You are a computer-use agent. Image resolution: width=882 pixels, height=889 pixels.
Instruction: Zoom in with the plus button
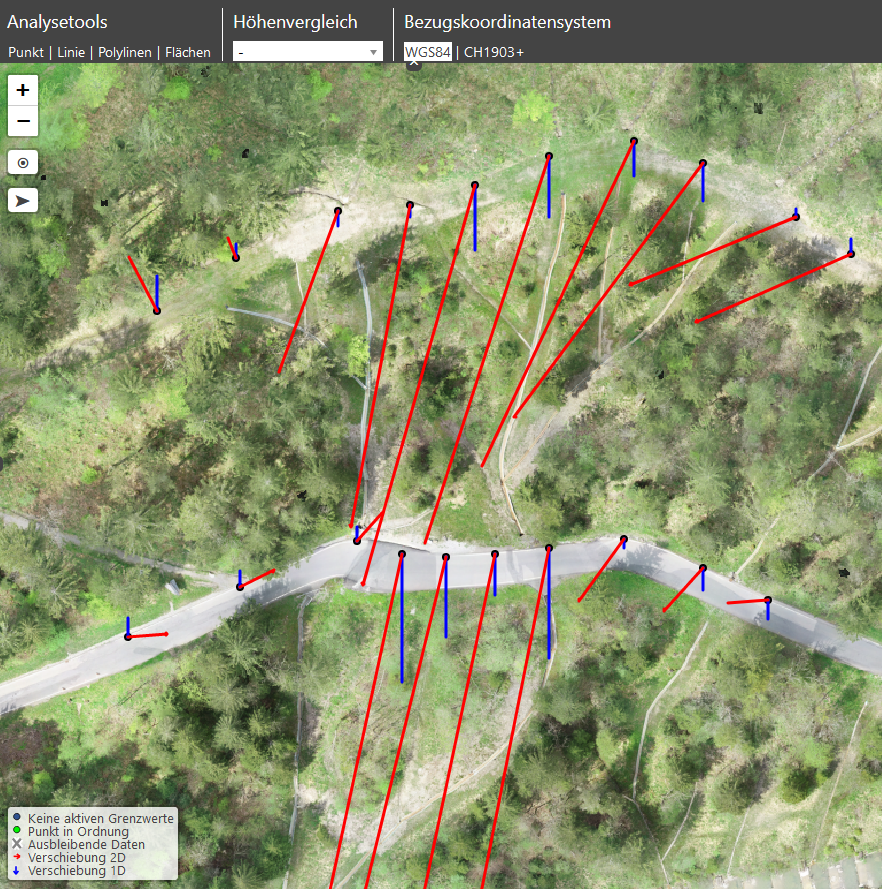click(23, 89)
